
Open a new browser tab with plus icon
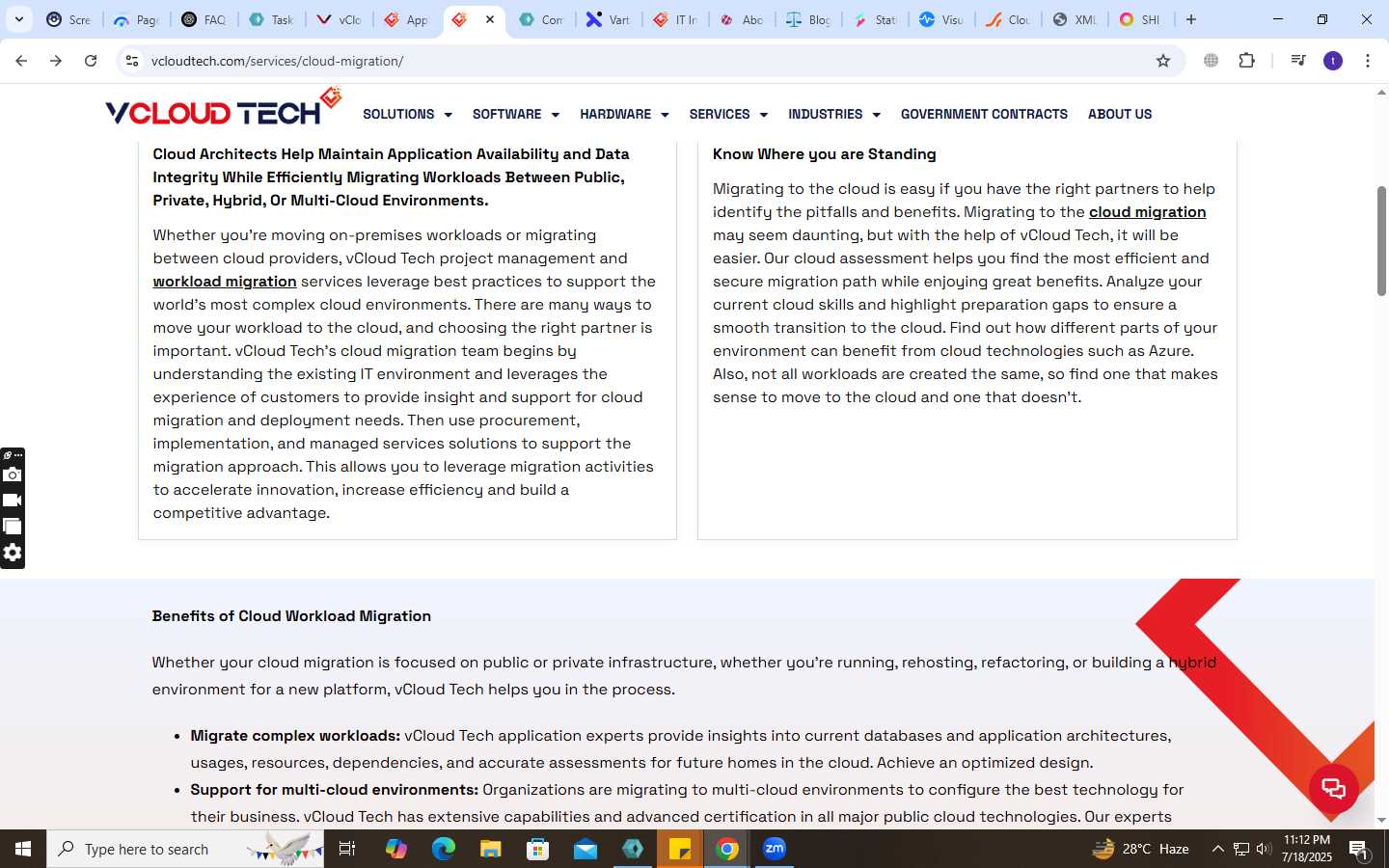1191,19
